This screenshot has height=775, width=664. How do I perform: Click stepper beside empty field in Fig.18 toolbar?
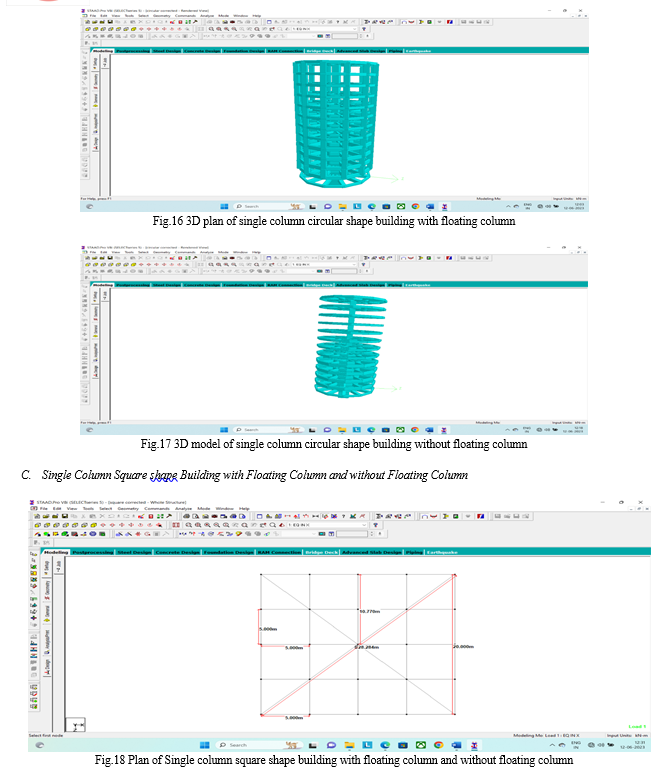372,534
